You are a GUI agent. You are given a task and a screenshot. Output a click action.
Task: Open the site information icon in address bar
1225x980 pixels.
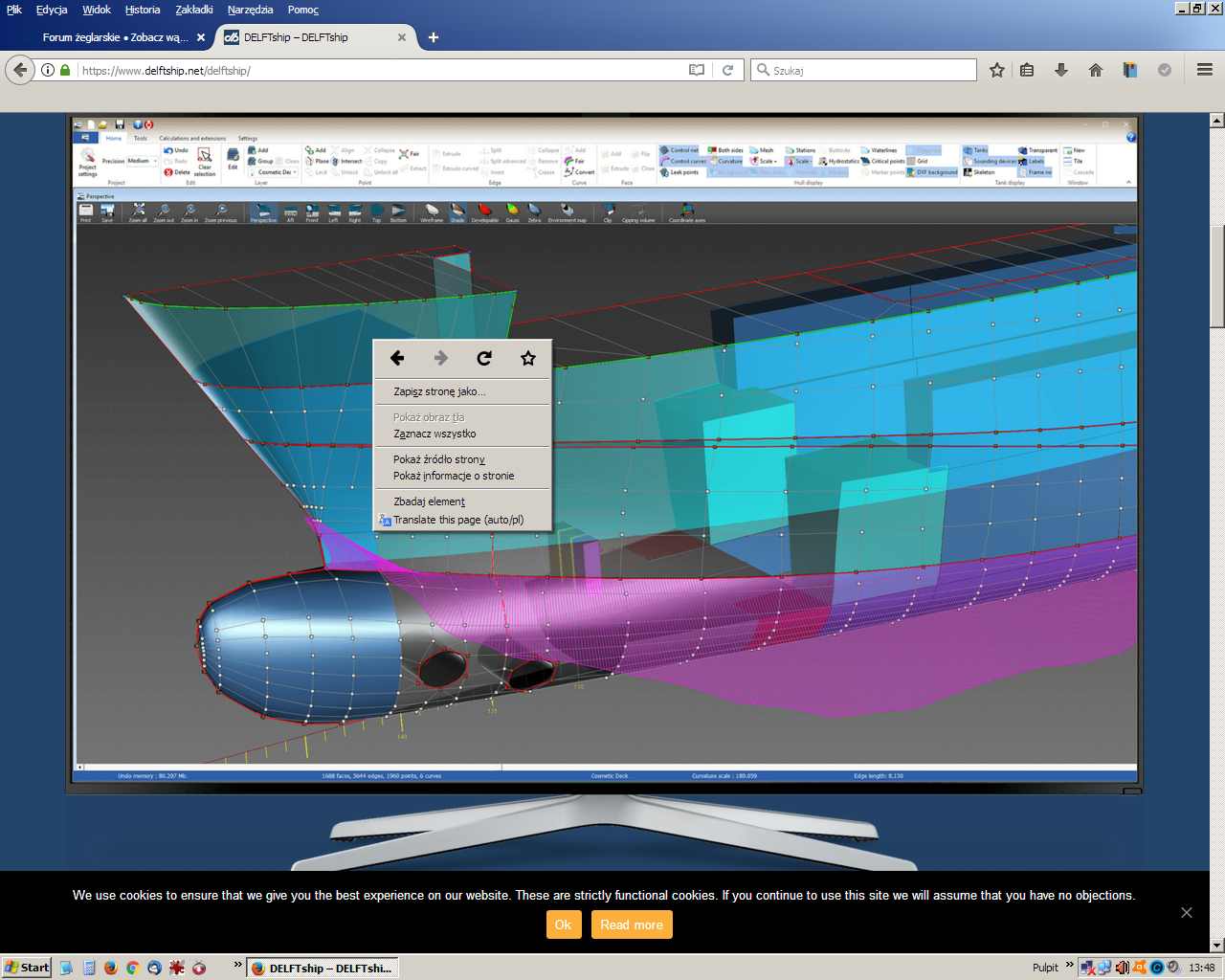click(x=48, y=70)
